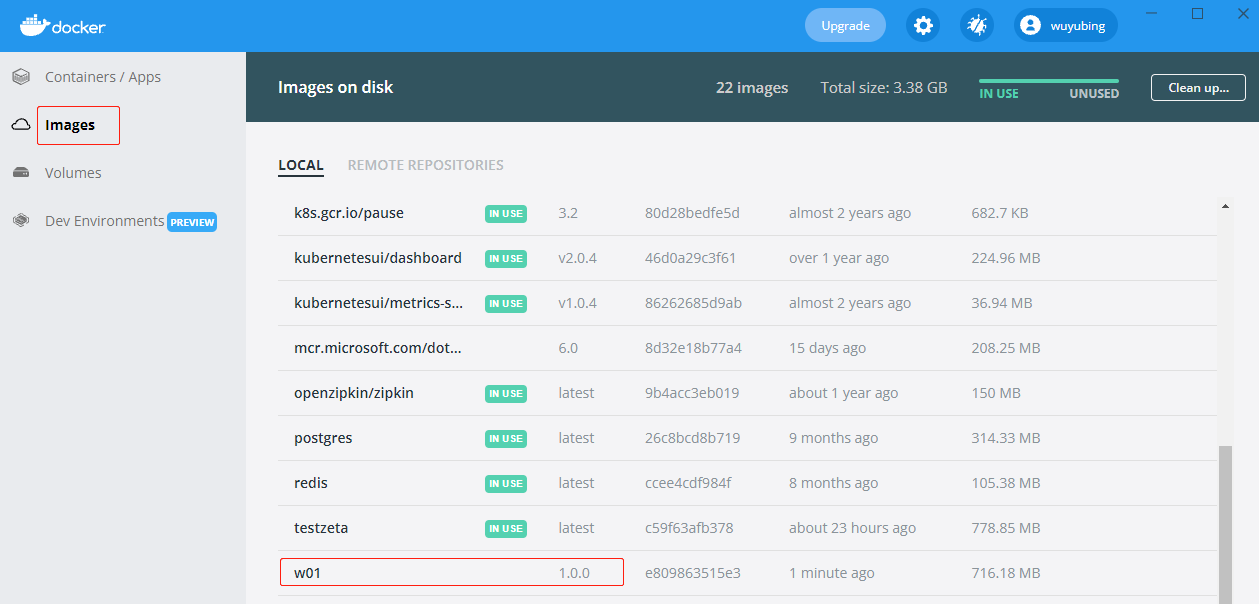Image resolution: width=1259 pixels, height=604 pixels.
Task: Click IN USE badge for testzeta
Action: tap(506, 528)
